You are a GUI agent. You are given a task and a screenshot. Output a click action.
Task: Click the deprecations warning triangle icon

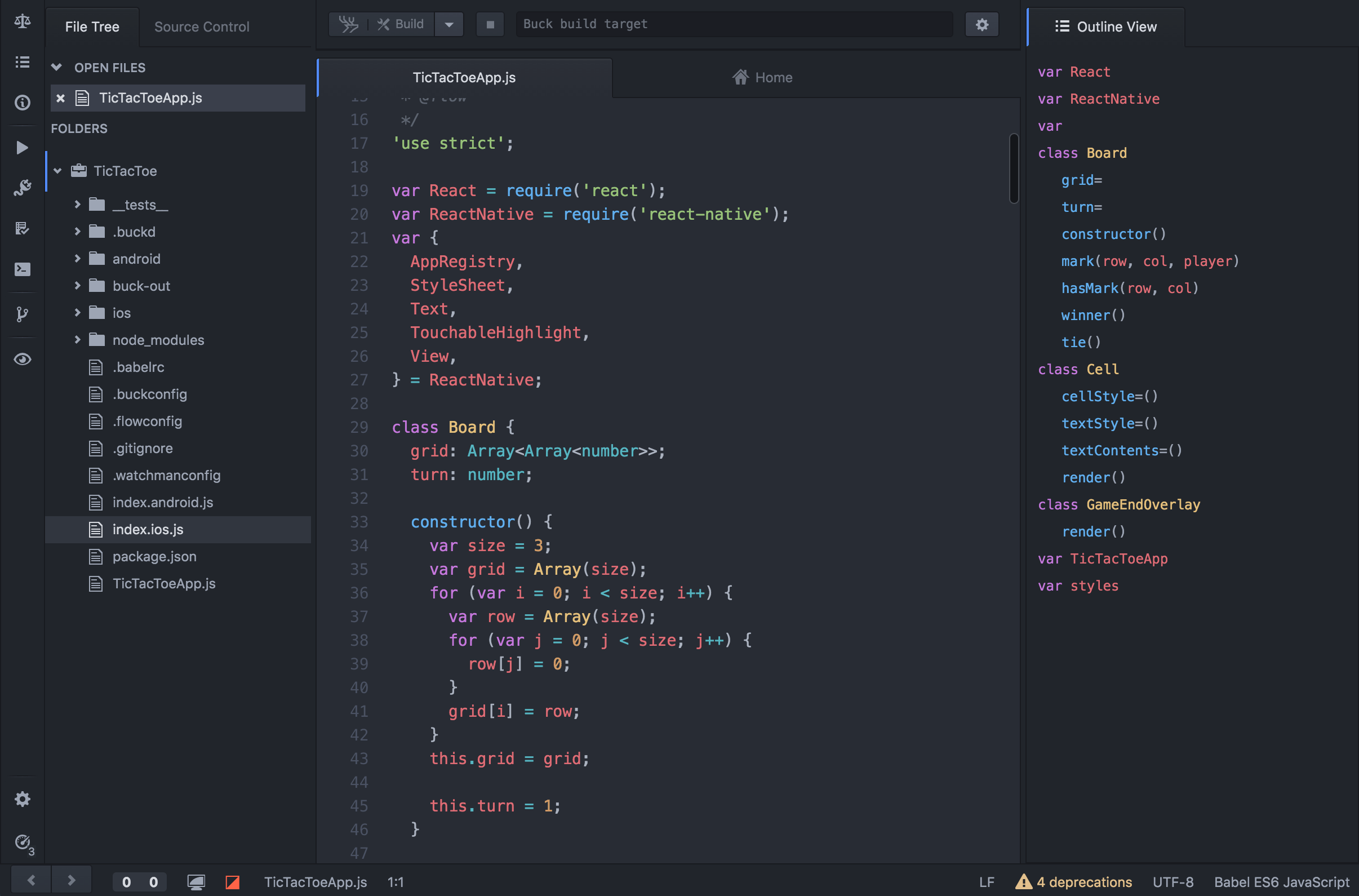click(x=1023, y=882)
